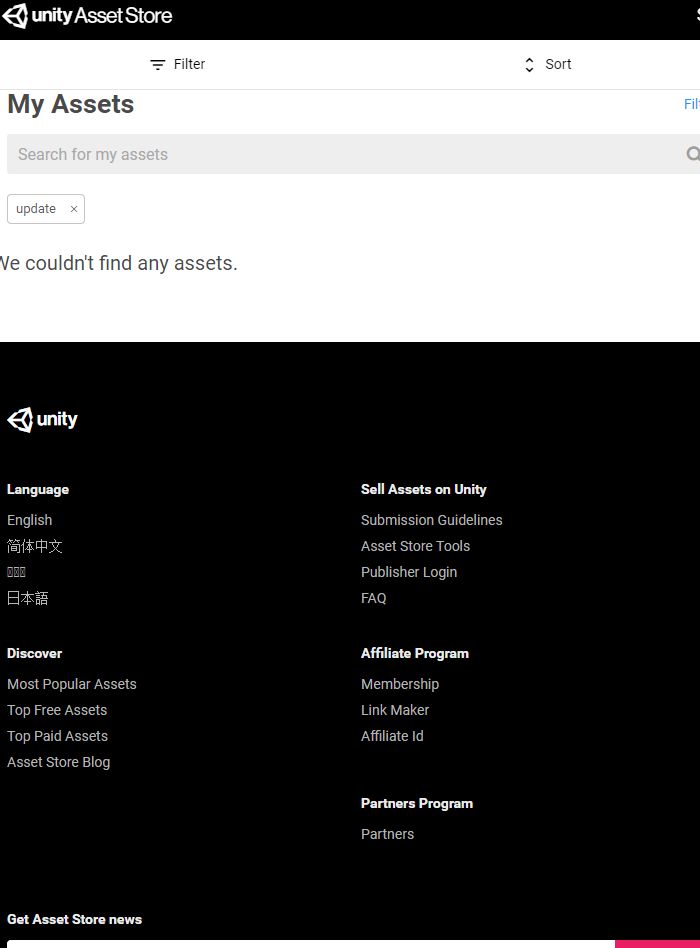The height and width of the screenshot is (948, 700).
Task: Switch language to 日本語
Action: point(28,598)
